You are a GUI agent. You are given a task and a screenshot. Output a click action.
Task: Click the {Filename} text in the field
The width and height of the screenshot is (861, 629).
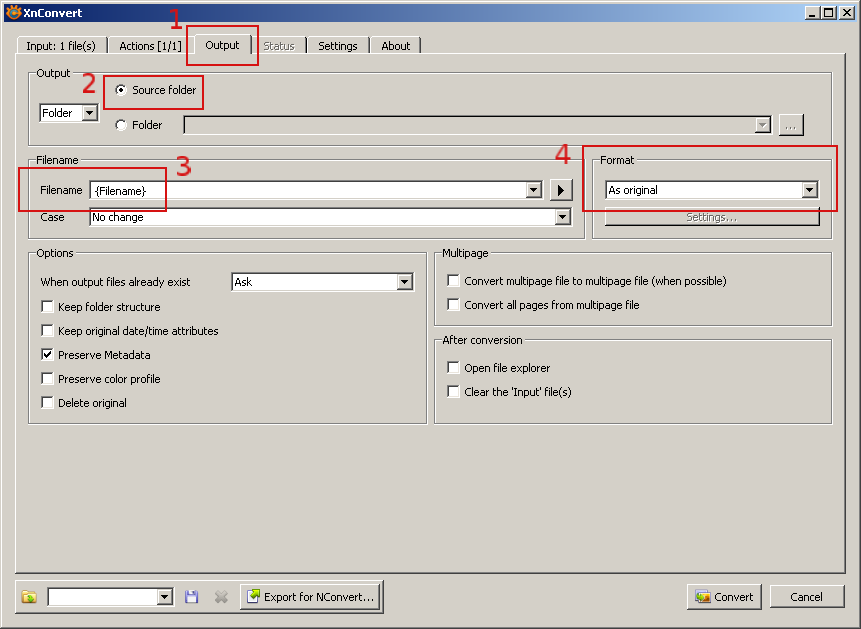(121, 191)
